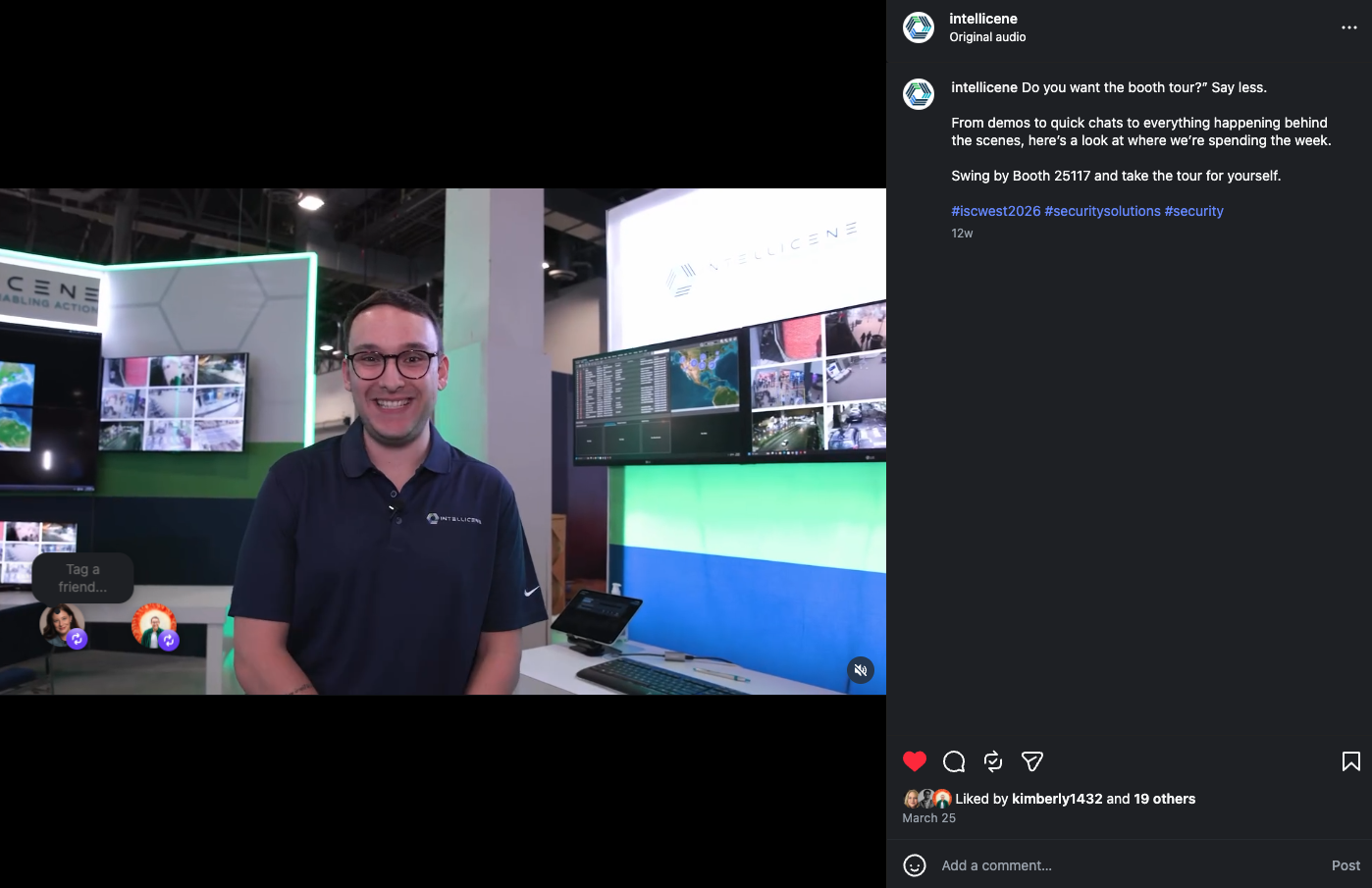The height and width of the screenshot is (888, 1372).
Task: Open the #security hashtag
Action: pos(1194,211)
